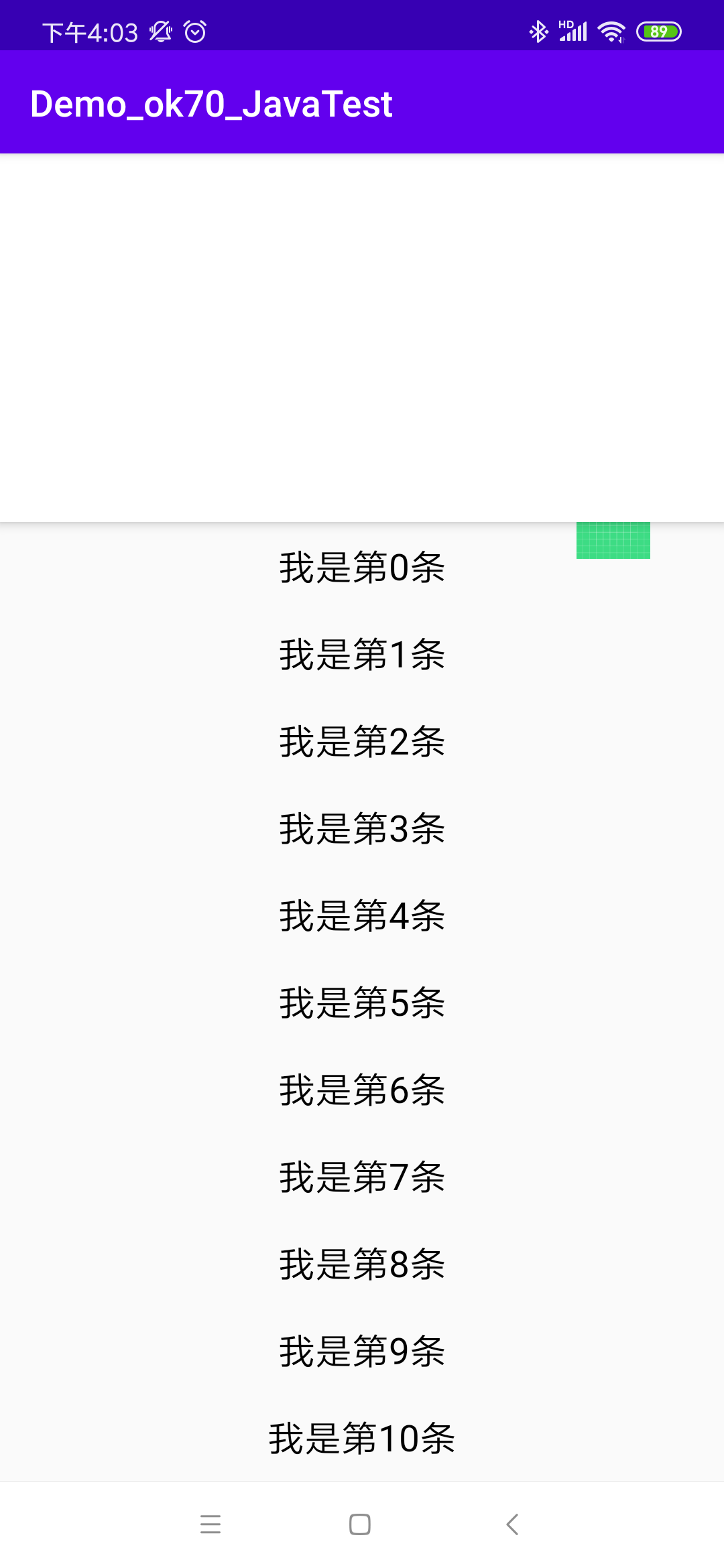Screen dimensions: 724x1568
Task: Tap the Wi-Fi signal icon
Action: (x=611, y=31)
